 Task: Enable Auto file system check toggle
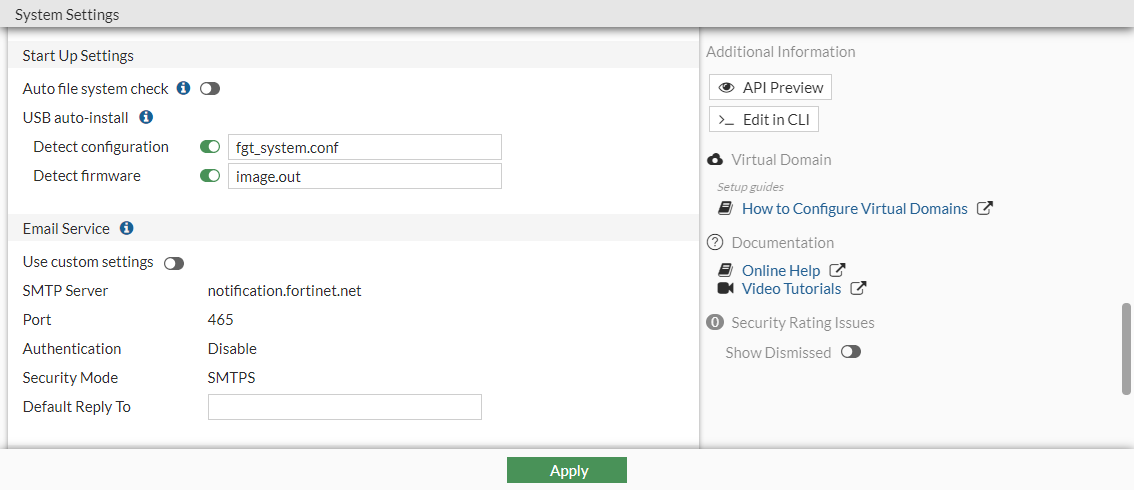coord(210,89)
